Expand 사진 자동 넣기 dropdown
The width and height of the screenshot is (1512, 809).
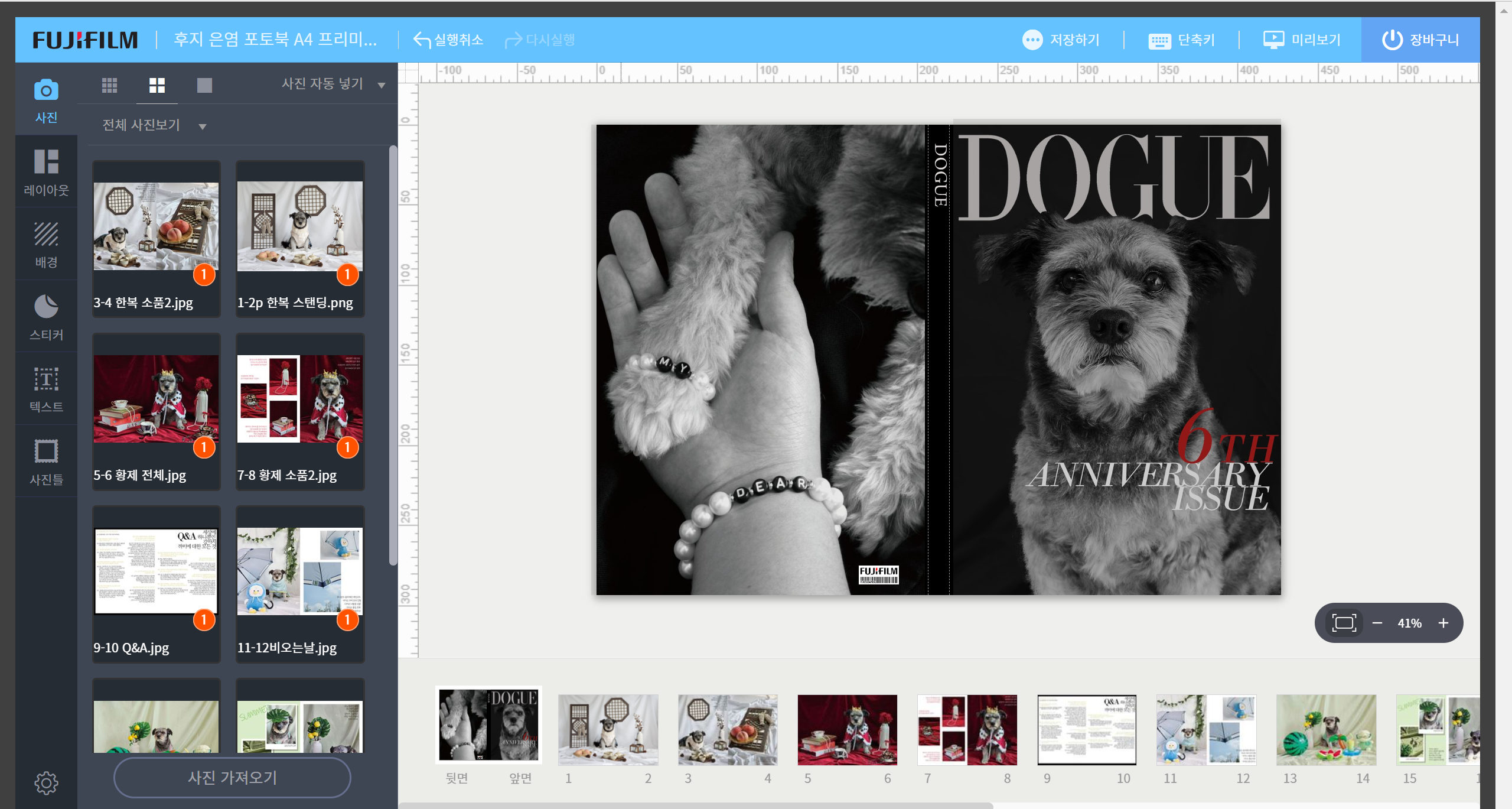(333, 84)
